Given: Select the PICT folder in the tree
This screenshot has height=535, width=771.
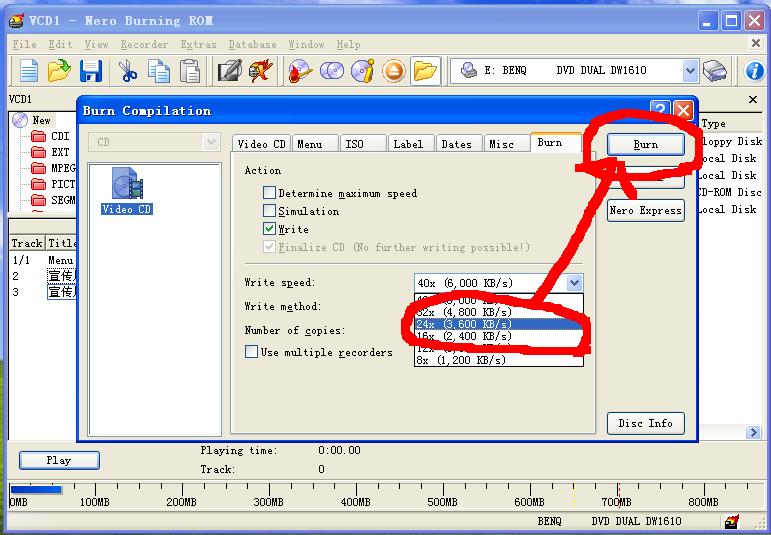Looking at the screenshot, I should pos(53,184).
